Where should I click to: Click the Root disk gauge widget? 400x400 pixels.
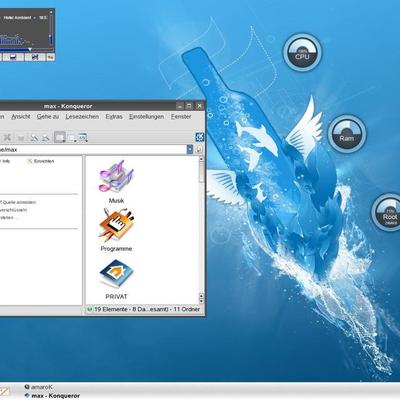point(387,213)
